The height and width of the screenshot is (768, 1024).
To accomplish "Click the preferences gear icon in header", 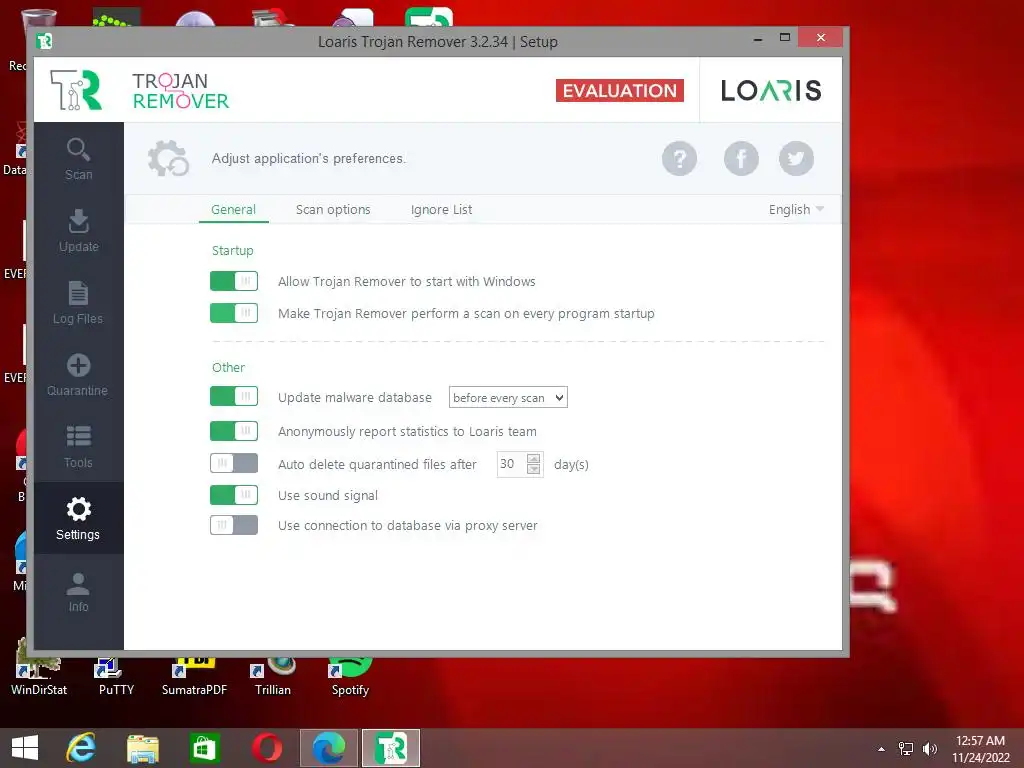I will [168, 158].
